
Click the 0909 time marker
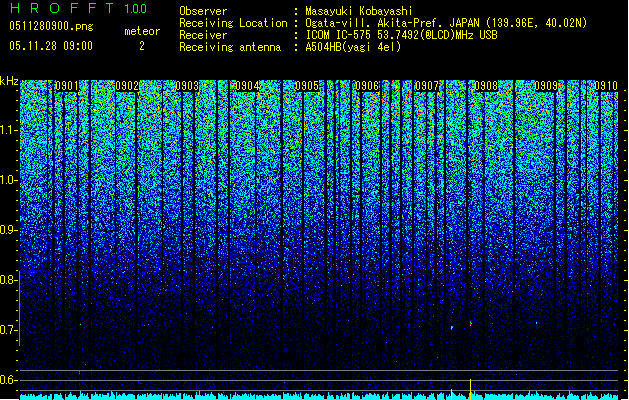click(x=546, y=86)
